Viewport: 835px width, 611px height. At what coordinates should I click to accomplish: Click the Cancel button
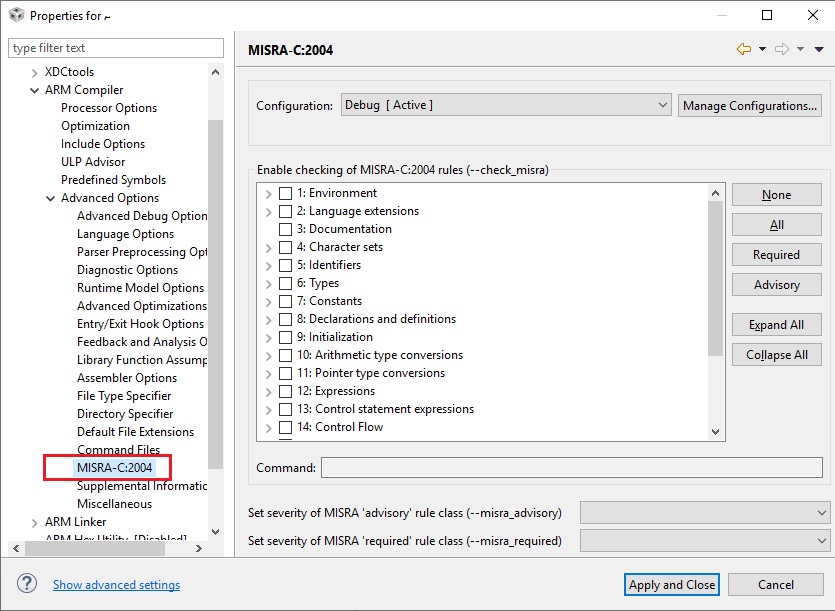(776, 584)
